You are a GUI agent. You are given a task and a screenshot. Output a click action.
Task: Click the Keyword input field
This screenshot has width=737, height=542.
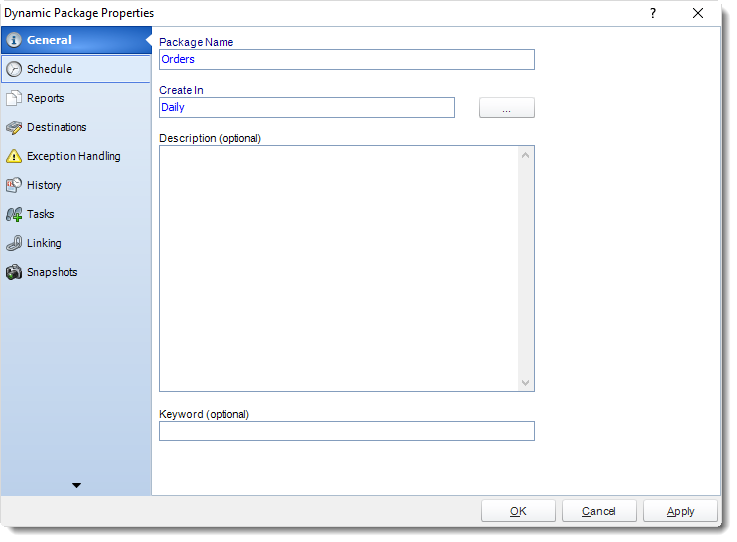pos(347,431)
